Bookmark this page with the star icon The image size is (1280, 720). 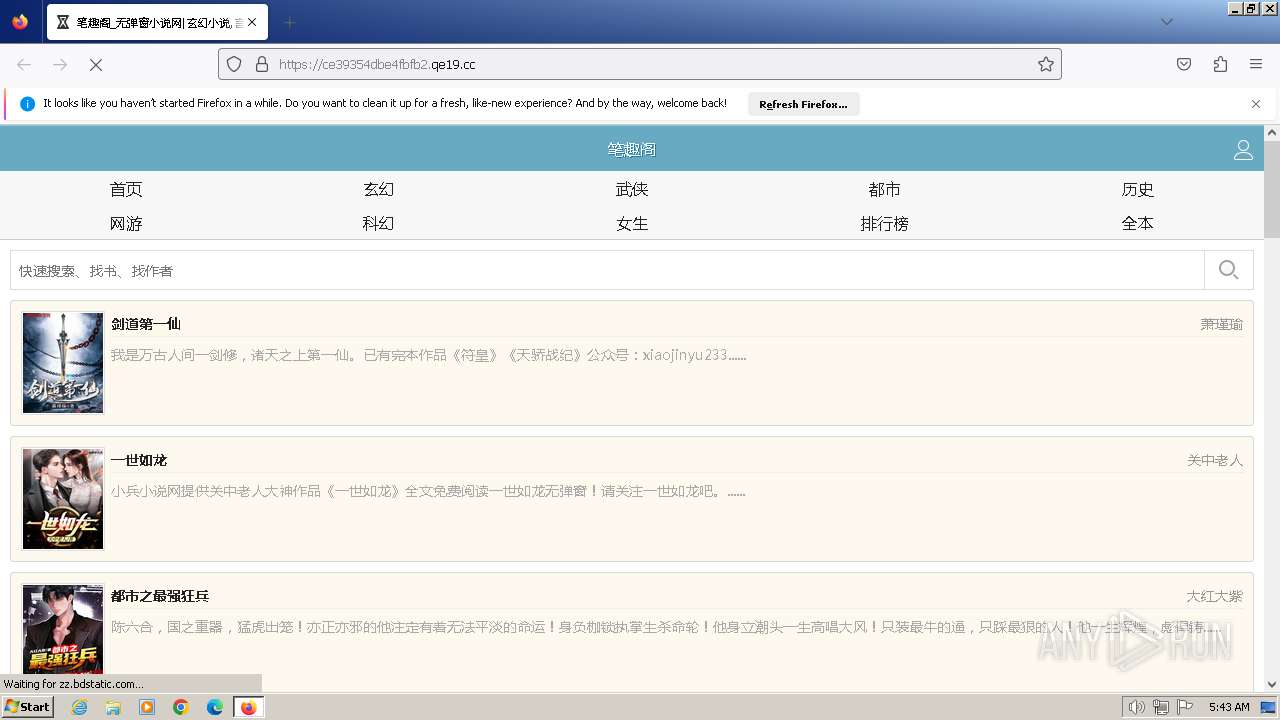[1046, 64]
